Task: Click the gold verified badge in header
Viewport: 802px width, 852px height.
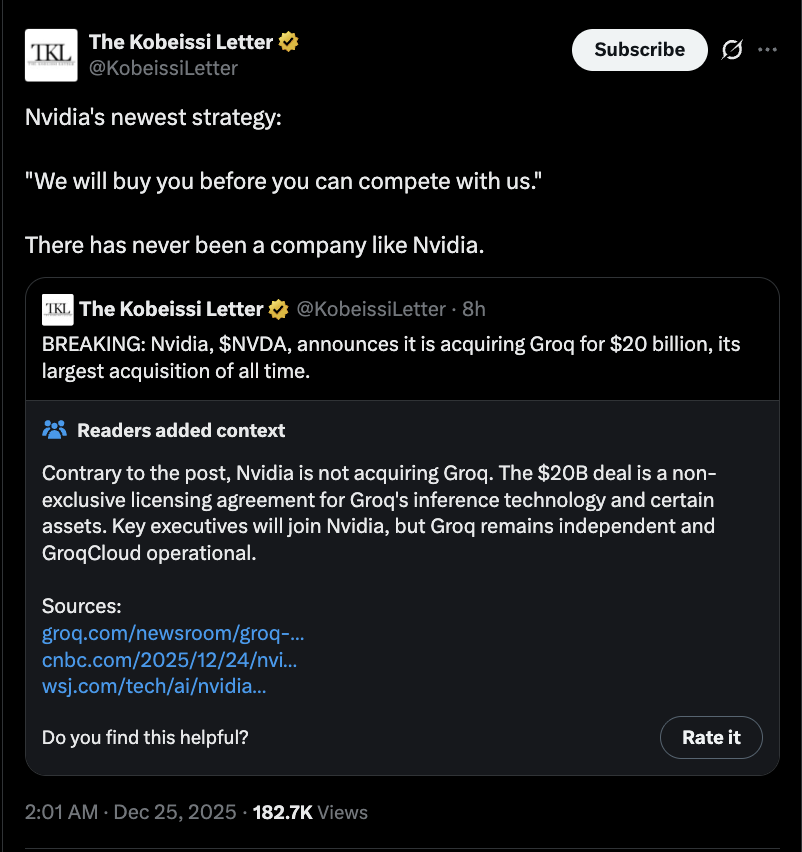Action: click(289, 42)
